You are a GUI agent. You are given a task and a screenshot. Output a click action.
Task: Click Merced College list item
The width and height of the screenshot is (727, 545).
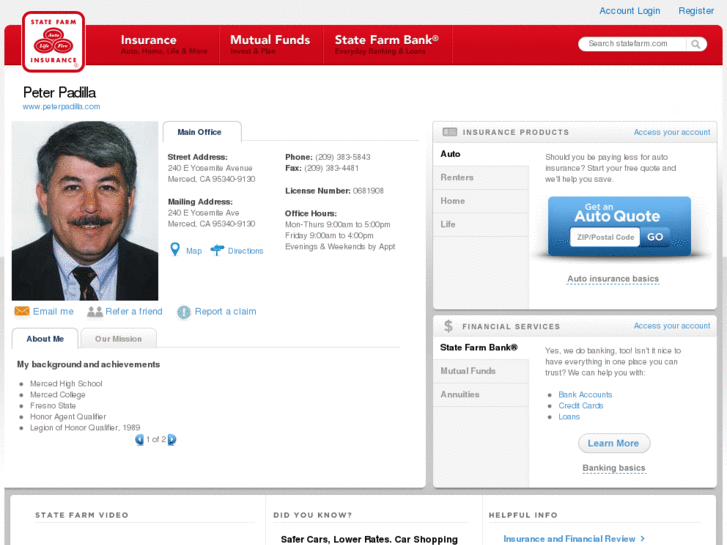[58, 395]
